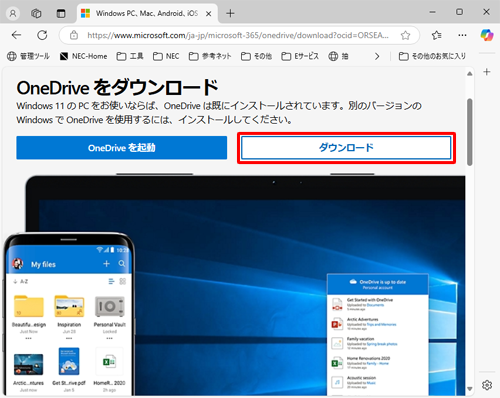This screenshot has height=398, width=500.
Task: Select the Windows PC, Mac, Android, iOS tab
Action: pyautogui.click(x=147, y=14)
